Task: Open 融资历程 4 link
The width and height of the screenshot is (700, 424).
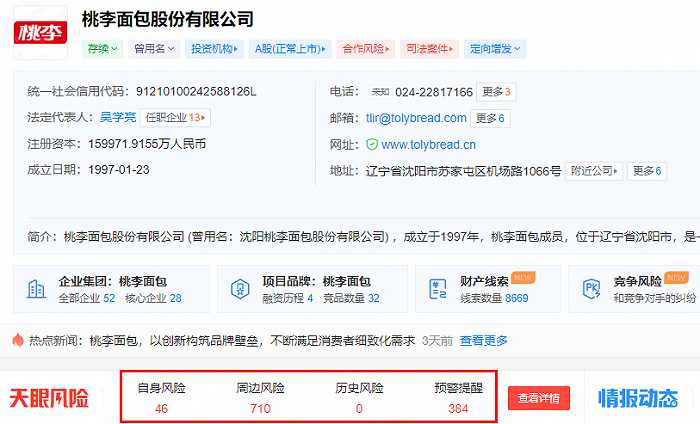Action: pyautogui.click(x=288, y=298)
